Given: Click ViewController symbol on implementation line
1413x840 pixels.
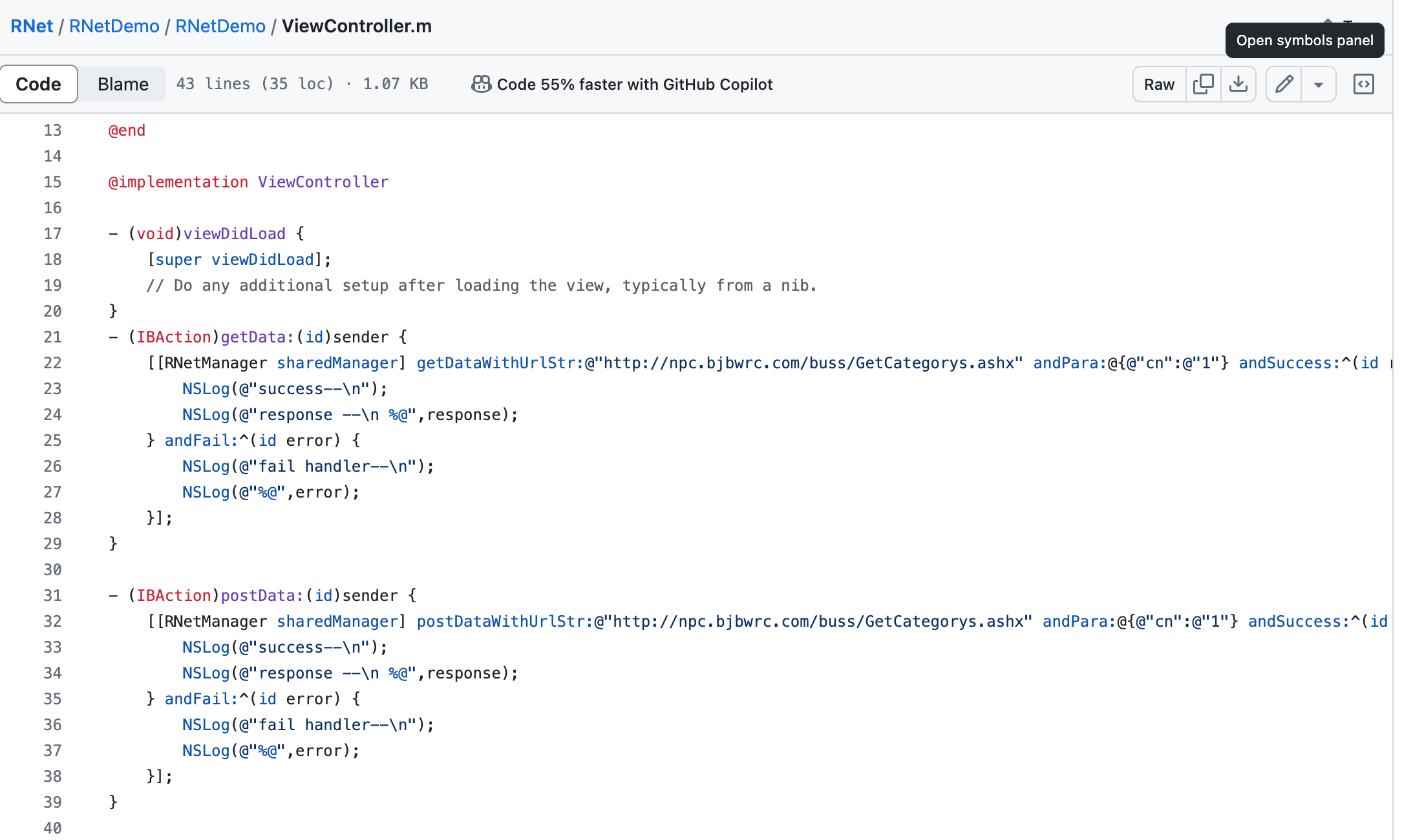Looking at the screenshot, I should click(323, 182).
